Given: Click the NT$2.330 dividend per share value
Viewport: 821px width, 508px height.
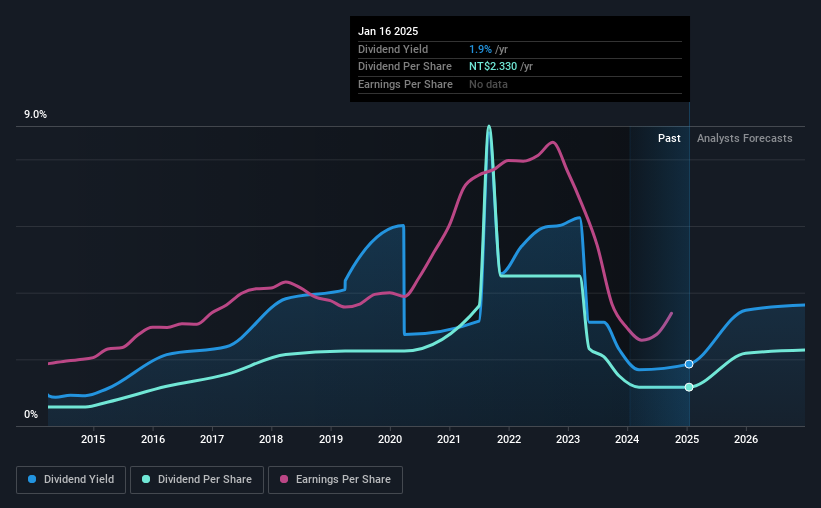Looking at the screenshot, I should coord(493,67).
